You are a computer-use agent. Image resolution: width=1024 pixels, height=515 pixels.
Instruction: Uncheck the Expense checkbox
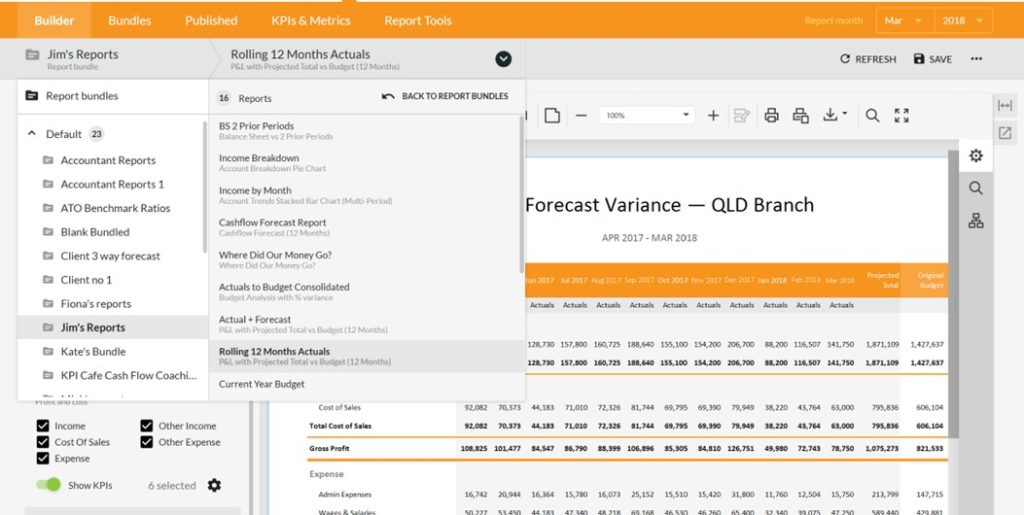43,458
